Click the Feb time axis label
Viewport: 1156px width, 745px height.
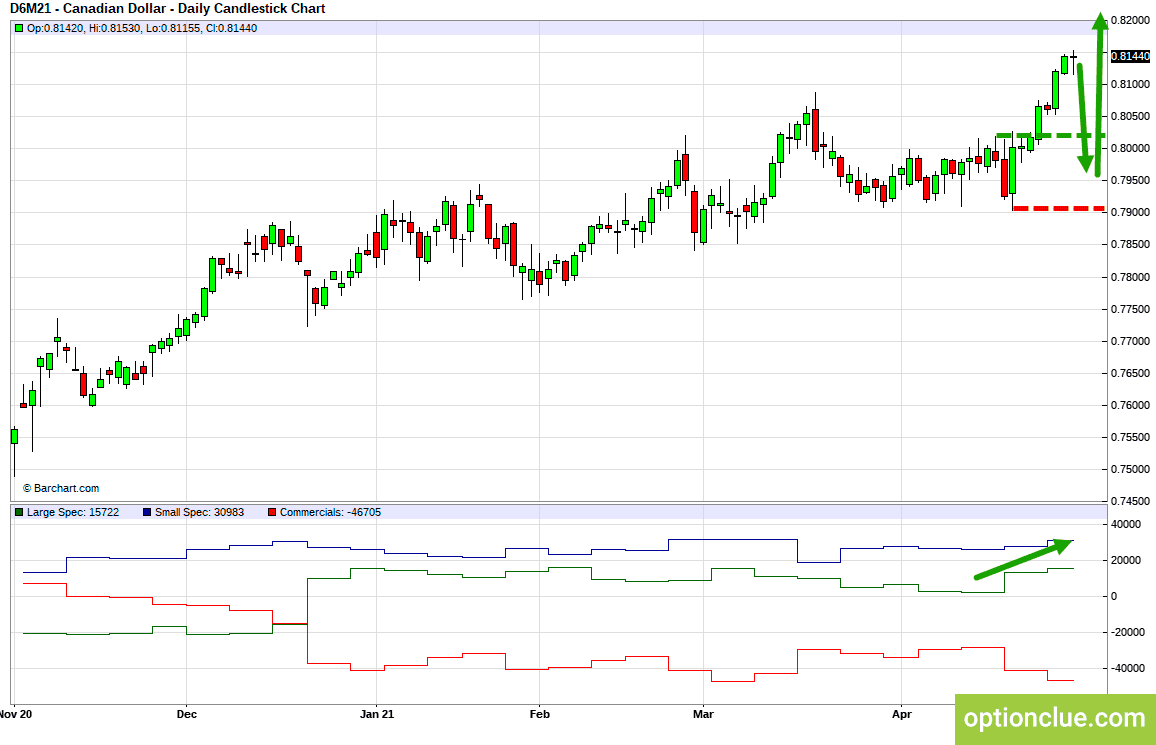pyautogui.click(x=540, y=714)
